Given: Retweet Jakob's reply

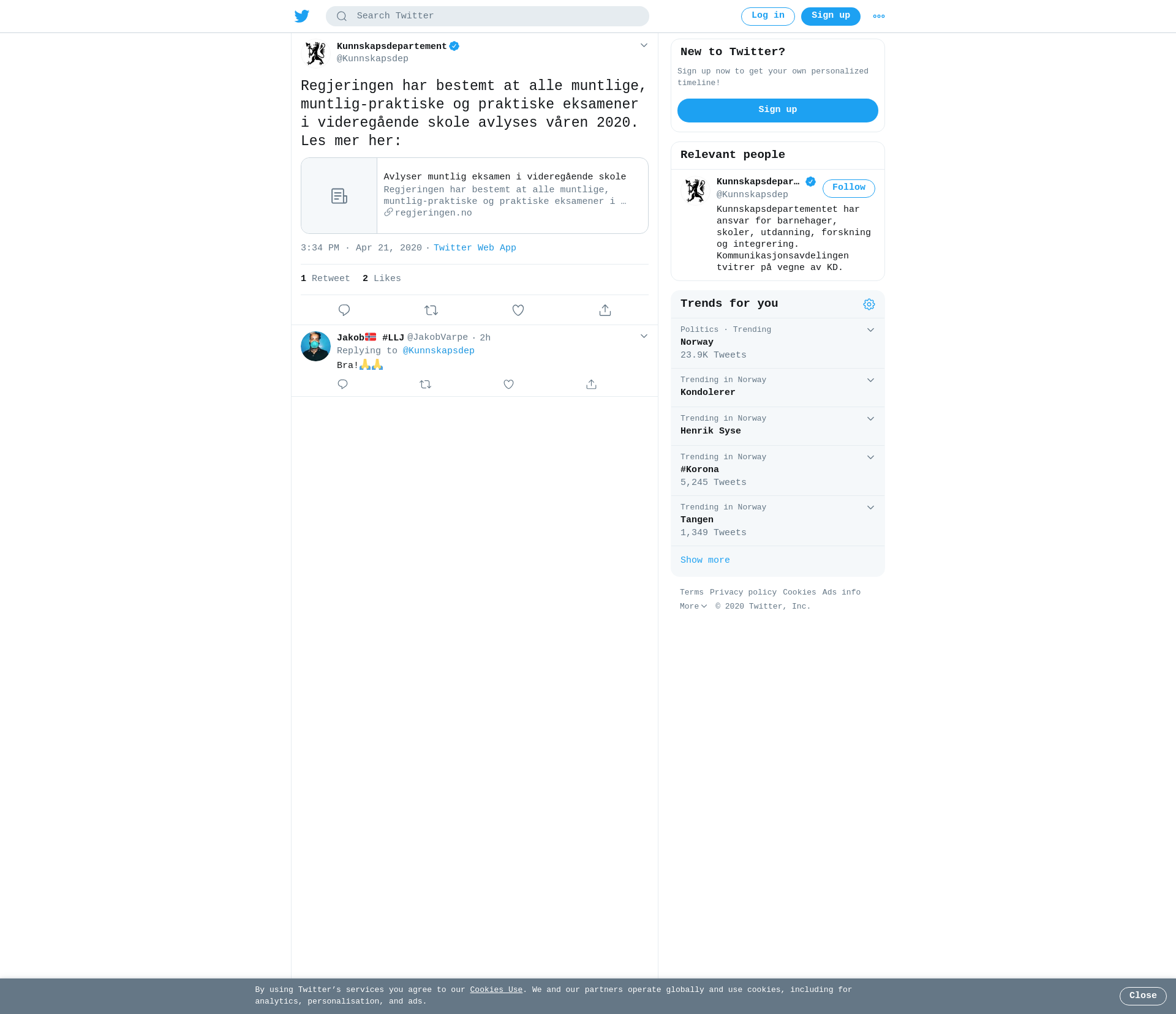Looking at the screenshot, I should click(426, 385).
